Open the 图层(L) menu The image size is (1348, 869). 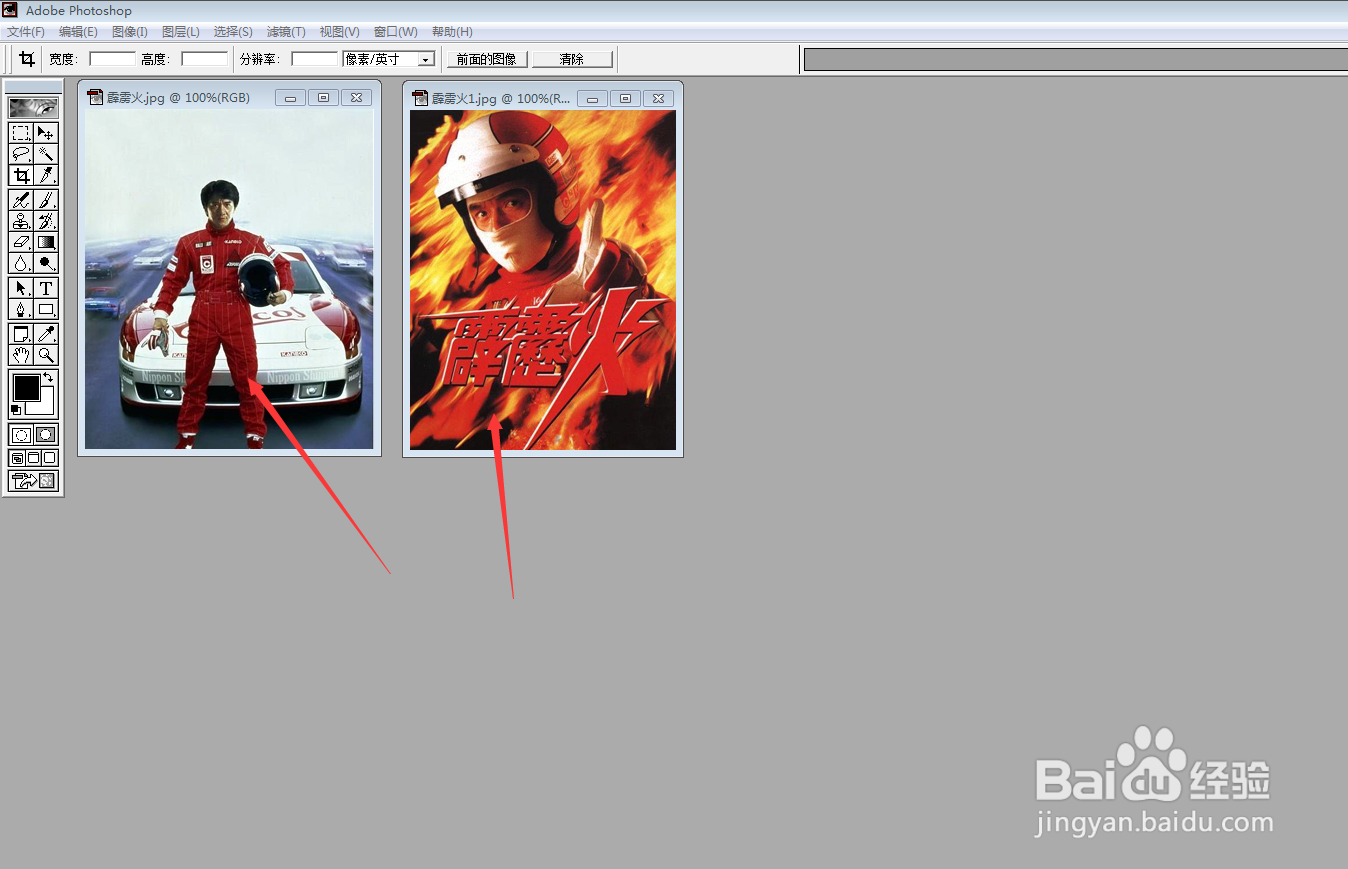click(x=181, y=32)
